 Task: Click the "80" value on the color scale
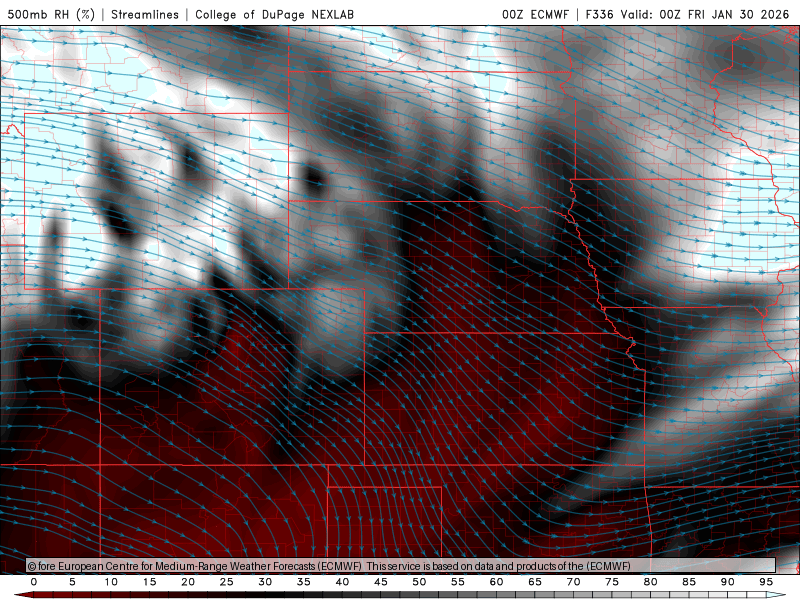point(650,582)
